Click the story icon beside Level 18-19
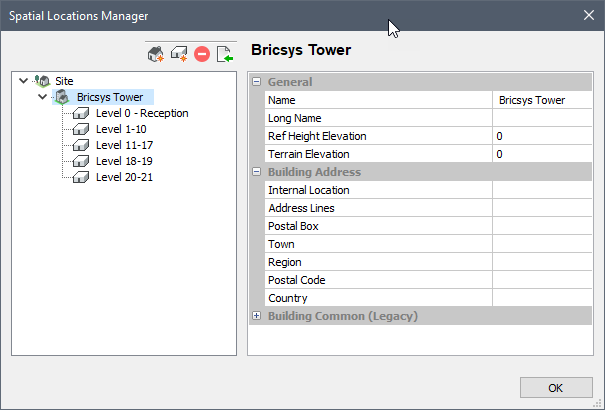 click(81, 161)
